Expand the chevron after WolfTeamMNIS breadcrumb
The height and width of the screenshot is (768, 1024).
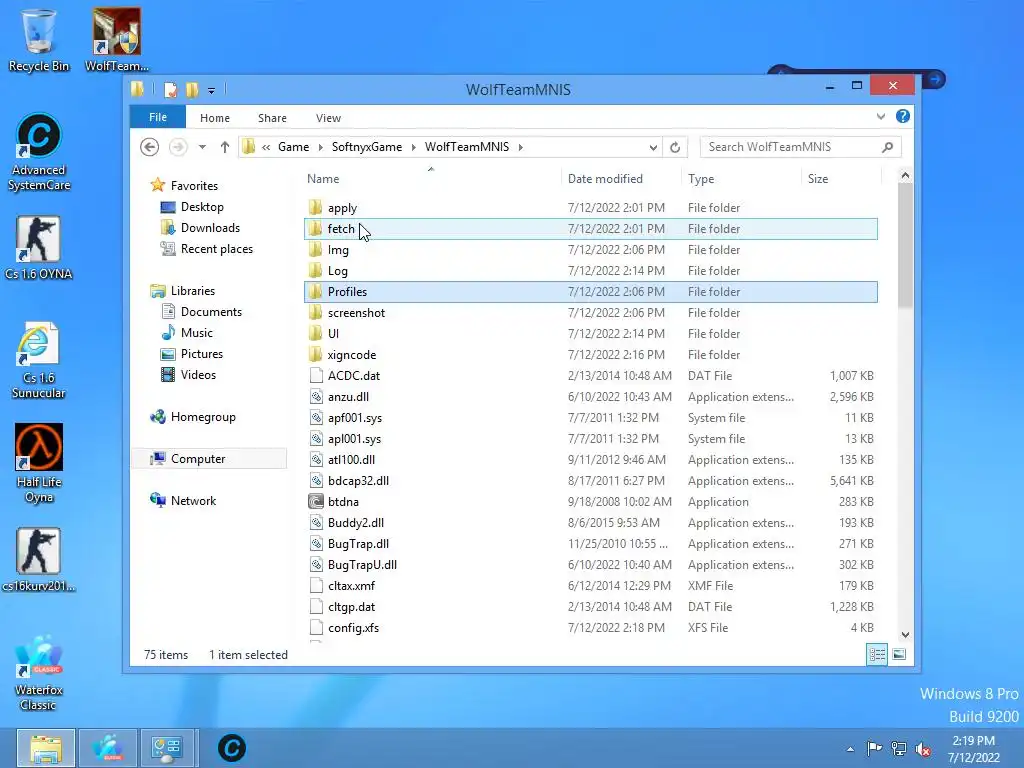520,147
